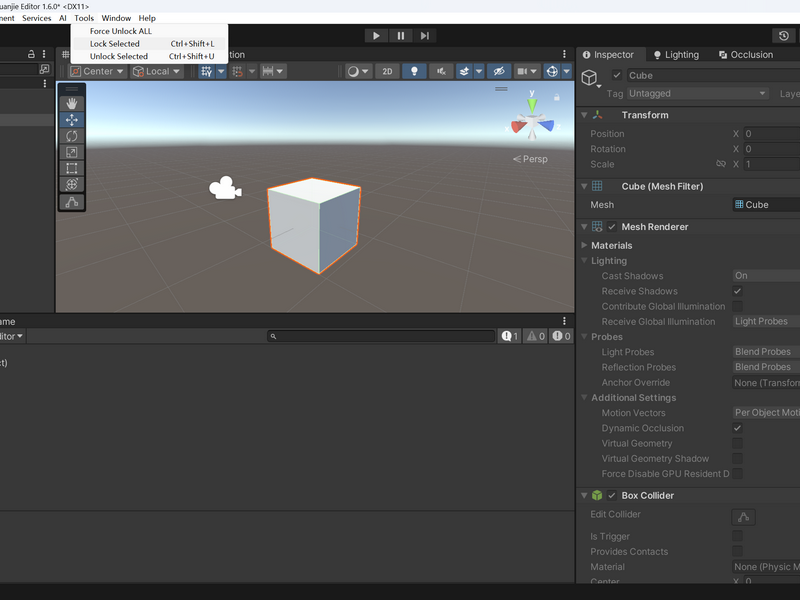Open gizmos dropdown arrow
800x600 pixels.
tap(566, 71)
